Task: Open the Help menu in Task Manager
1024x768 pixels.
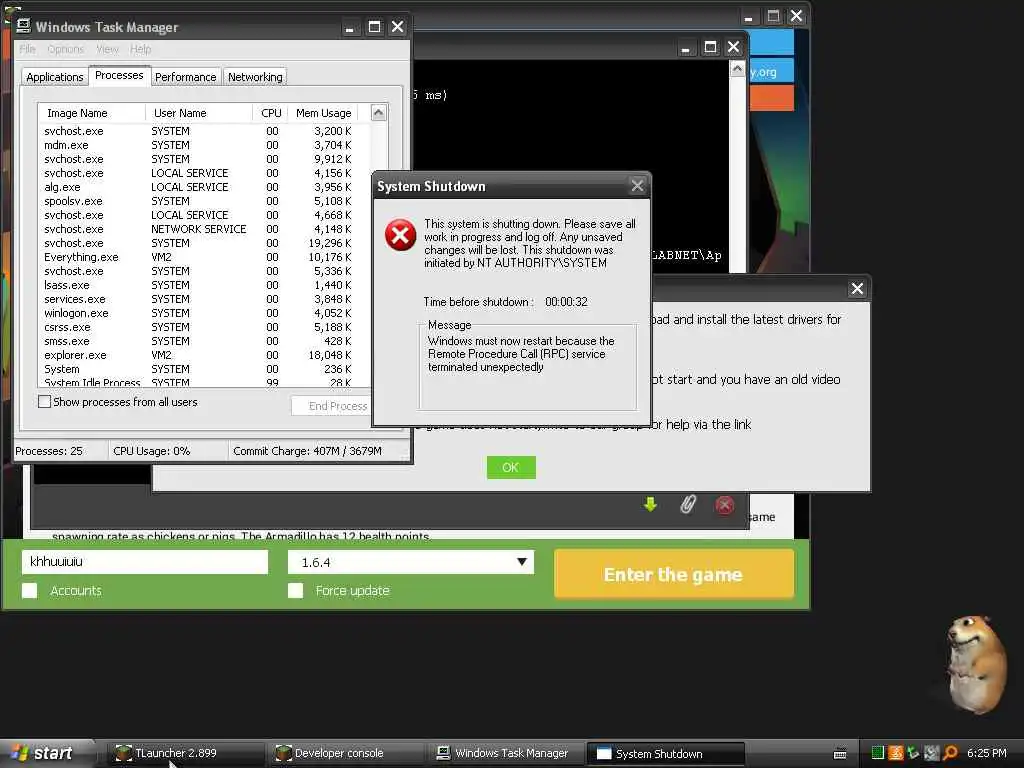Action: (x=140, y=49)
